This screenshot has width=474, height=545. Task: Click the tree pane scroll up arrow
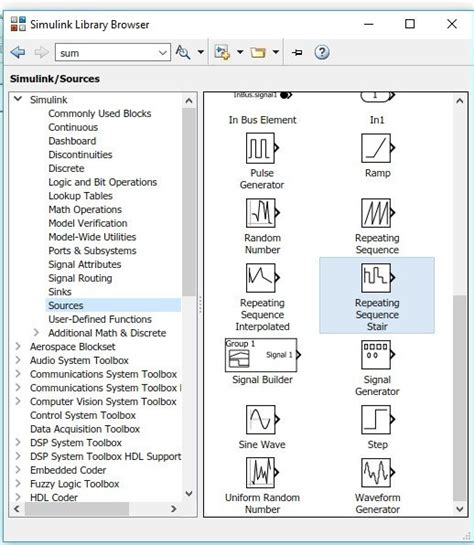coord(189,101)
